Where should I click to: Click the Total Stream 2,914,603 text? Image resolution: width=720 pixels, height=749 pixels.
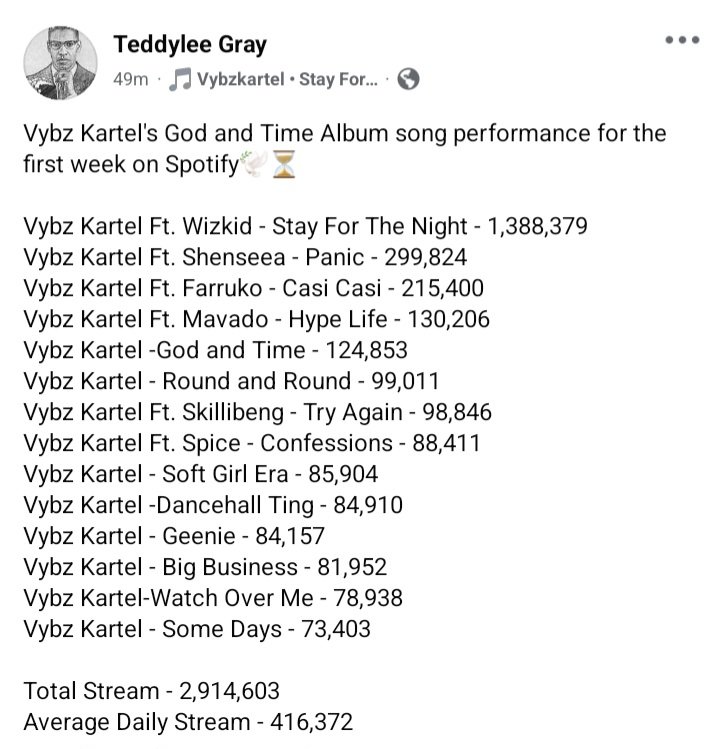tap(151, 691)
